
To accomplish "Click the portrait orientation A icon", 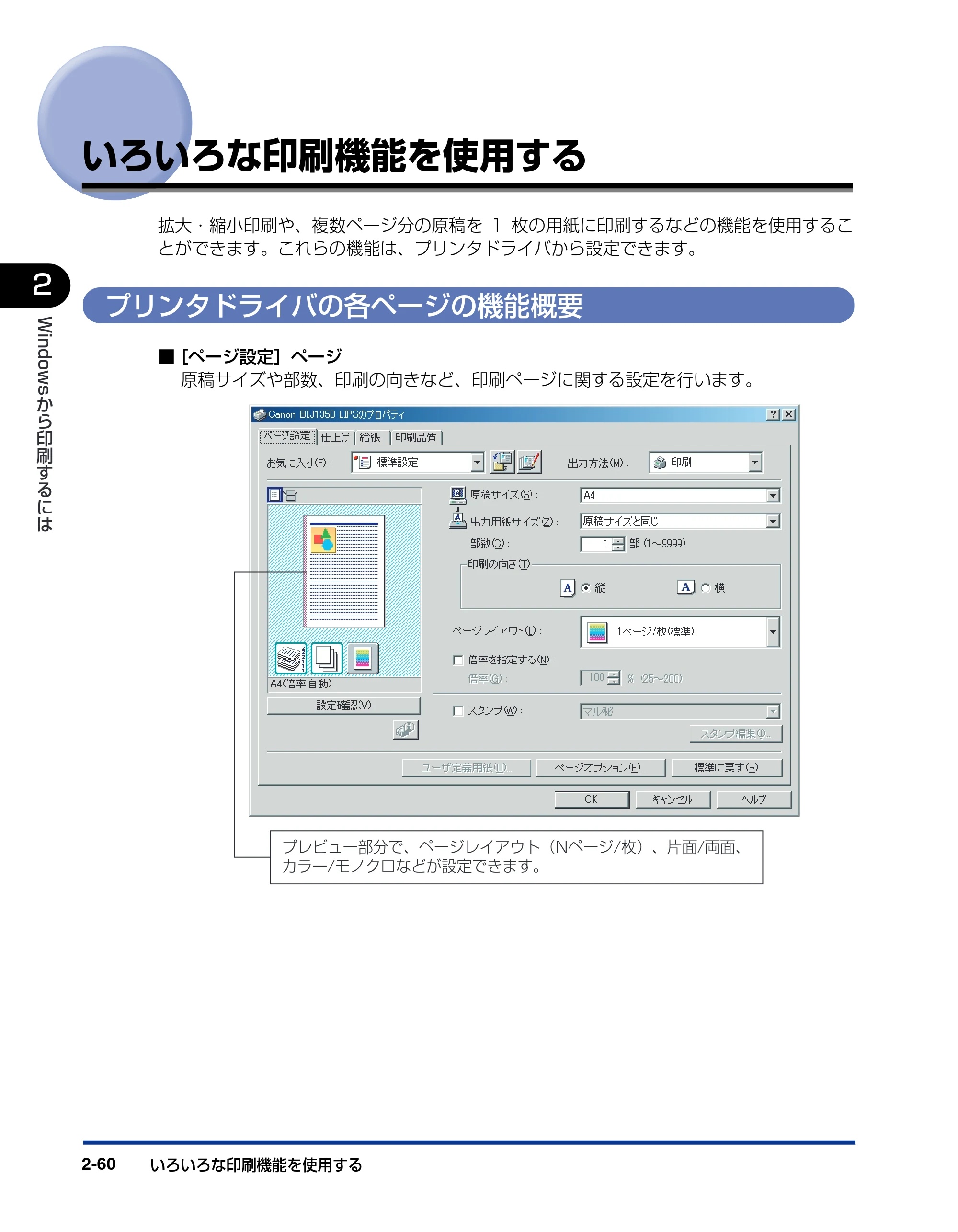I will pos(568,588).
